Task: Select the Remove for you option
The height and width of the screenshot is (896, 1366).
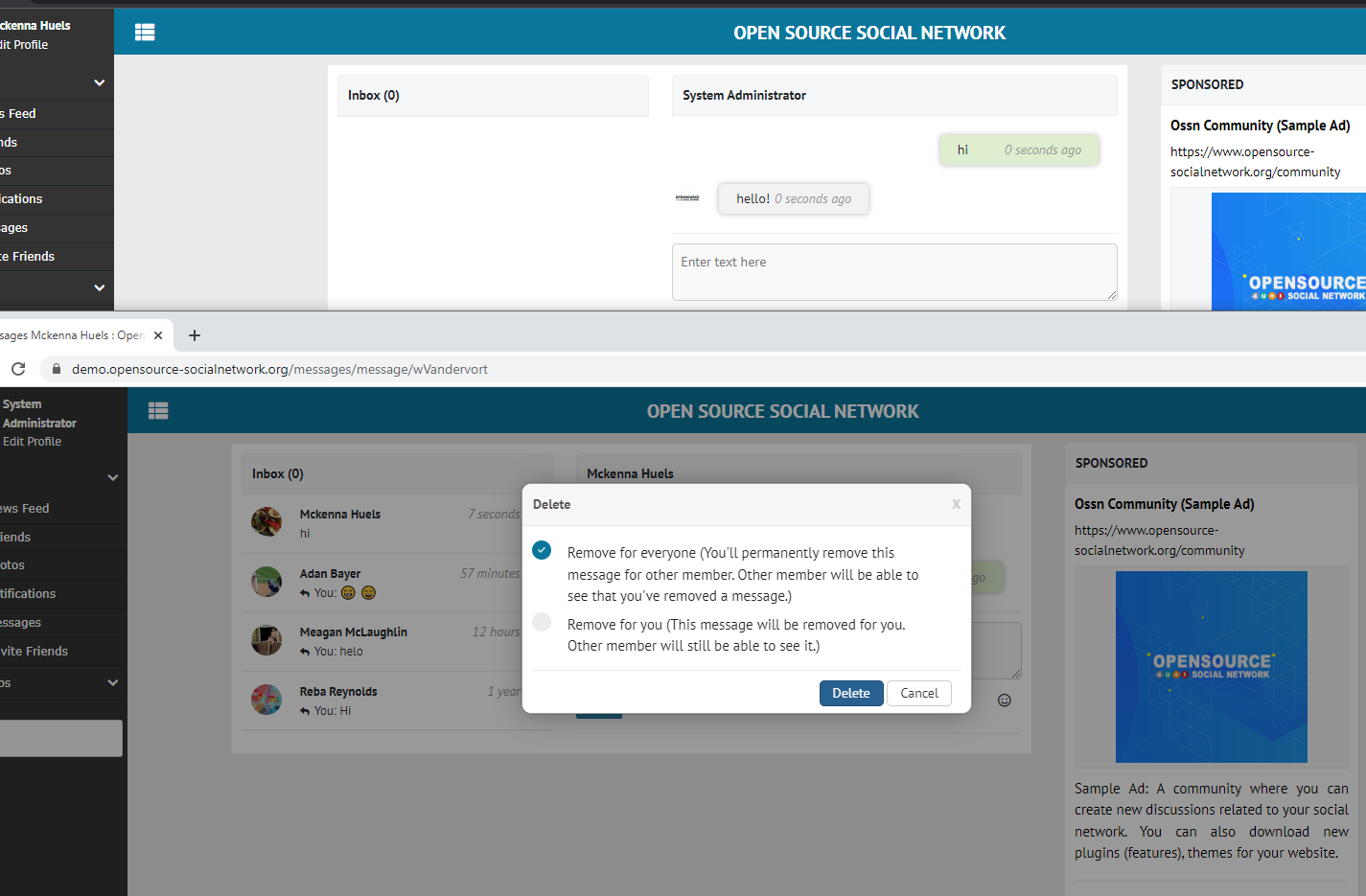Action: (x=542, y=621)
